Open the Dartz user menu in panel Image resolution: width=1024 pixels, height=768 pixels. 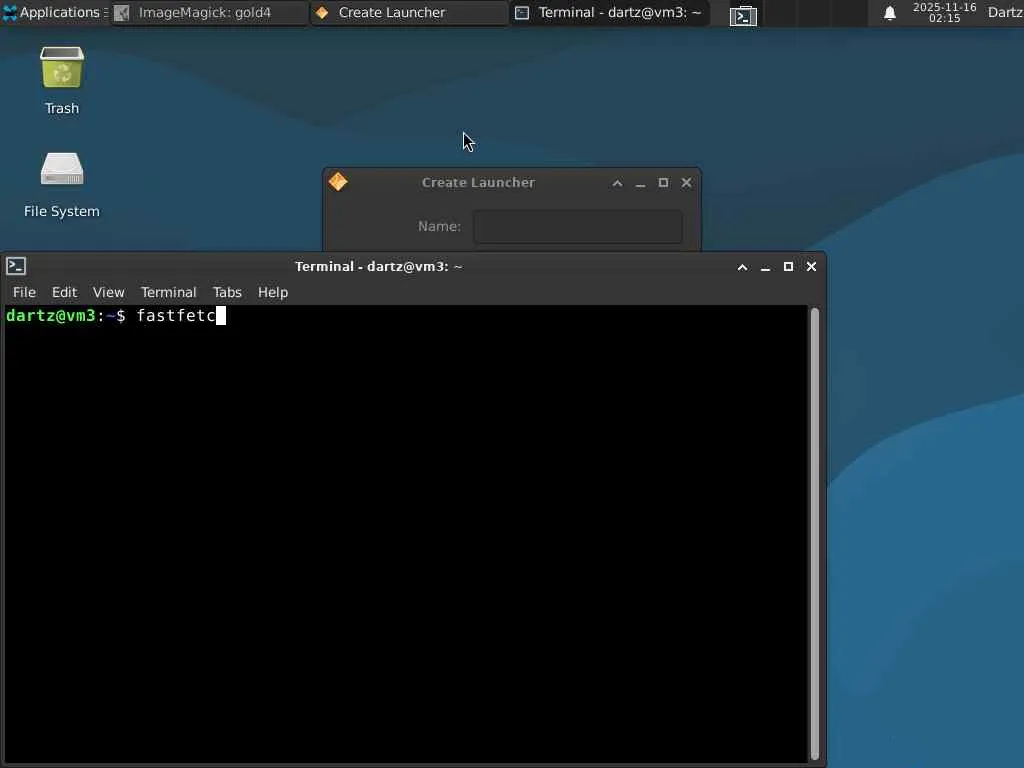point(1005,12)
